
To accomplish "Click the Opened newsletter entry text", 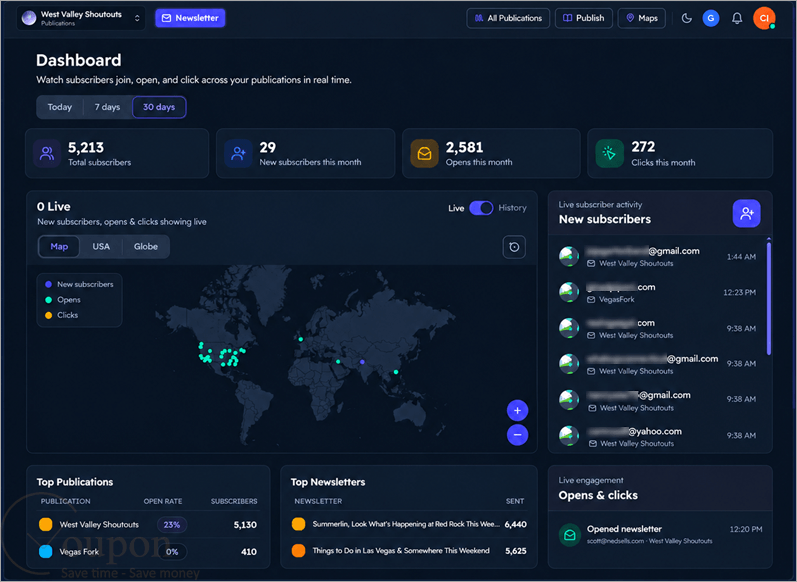I will click(x=624, y=529).
